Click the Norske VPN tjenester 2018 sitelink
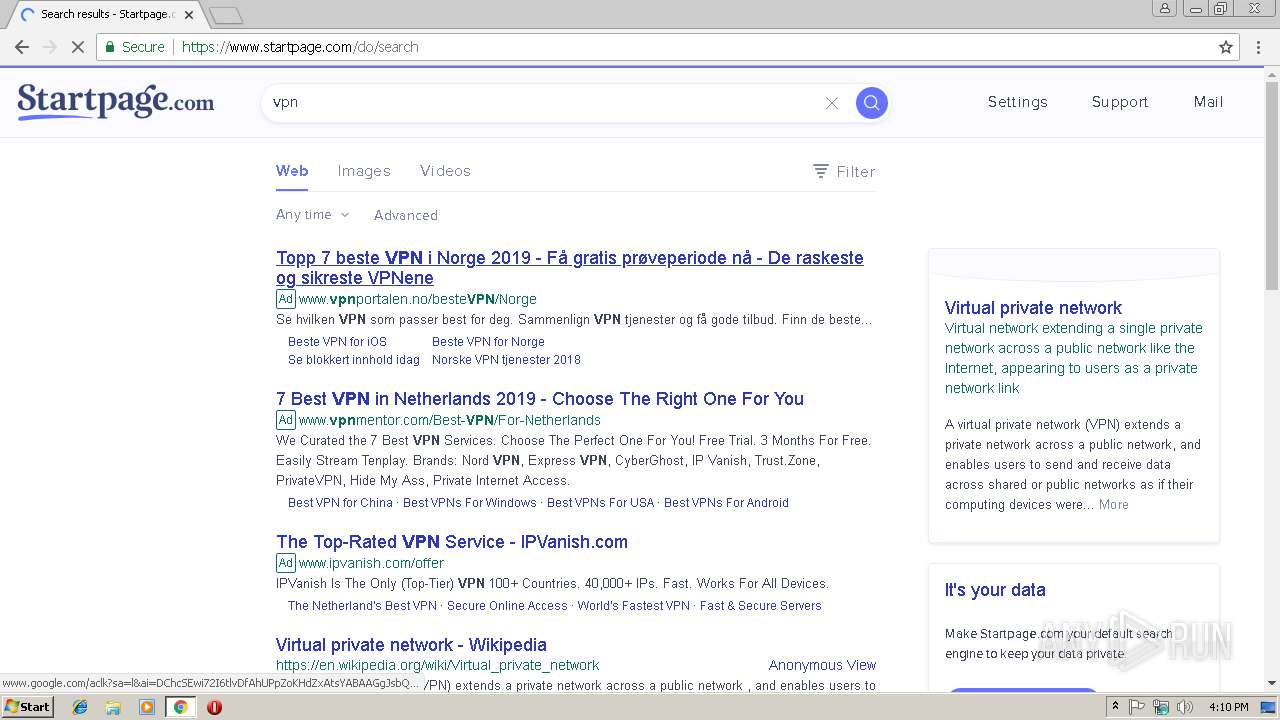The width and height of the screenshot is (1280, 720). pyautogui.click(x=506, y=360)
